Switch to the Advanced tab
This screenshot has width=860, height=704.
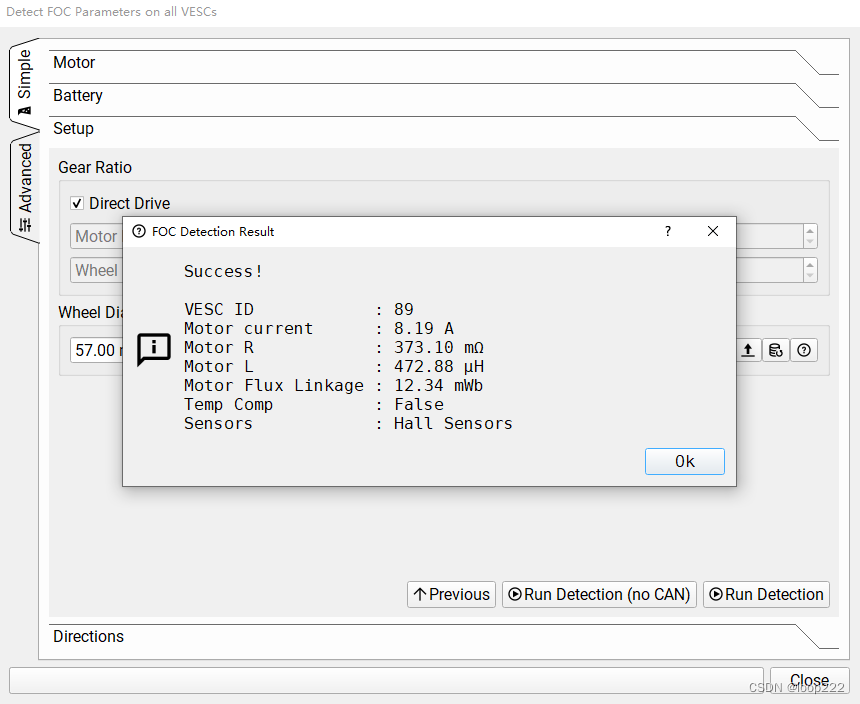25,186
